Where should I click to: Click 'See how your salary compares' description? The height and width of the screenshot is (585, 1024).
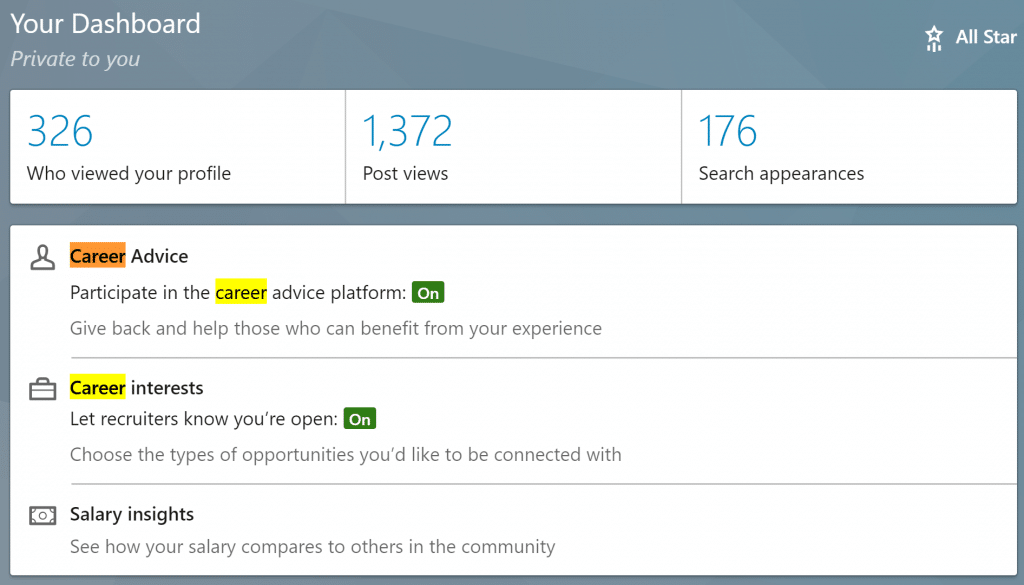pos(312,547)
